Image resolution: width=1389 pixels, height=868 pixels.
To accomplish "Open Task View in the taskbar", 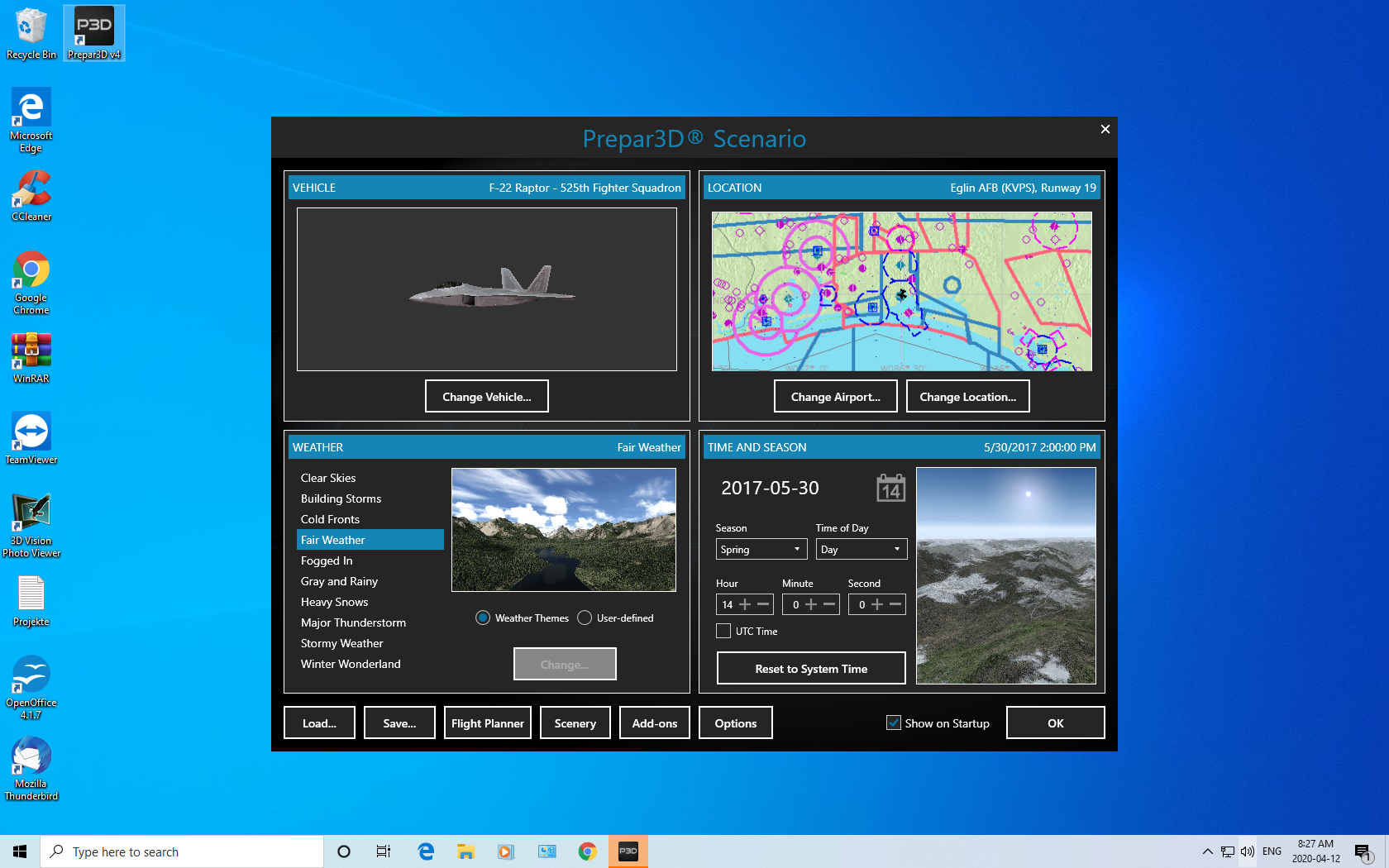I will tap(384, 851).
